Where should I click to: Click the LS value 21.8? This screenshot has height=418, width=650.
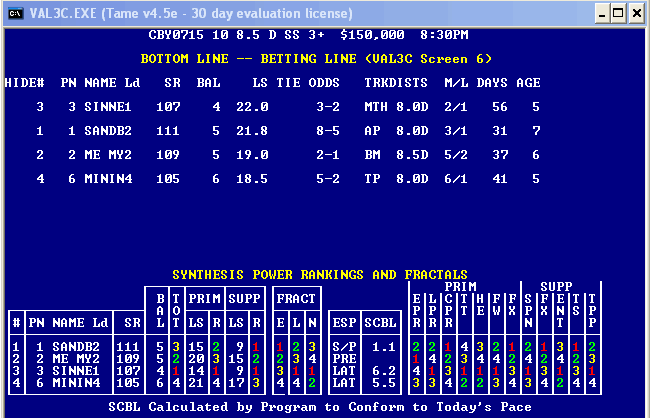(x=252, y=131)
